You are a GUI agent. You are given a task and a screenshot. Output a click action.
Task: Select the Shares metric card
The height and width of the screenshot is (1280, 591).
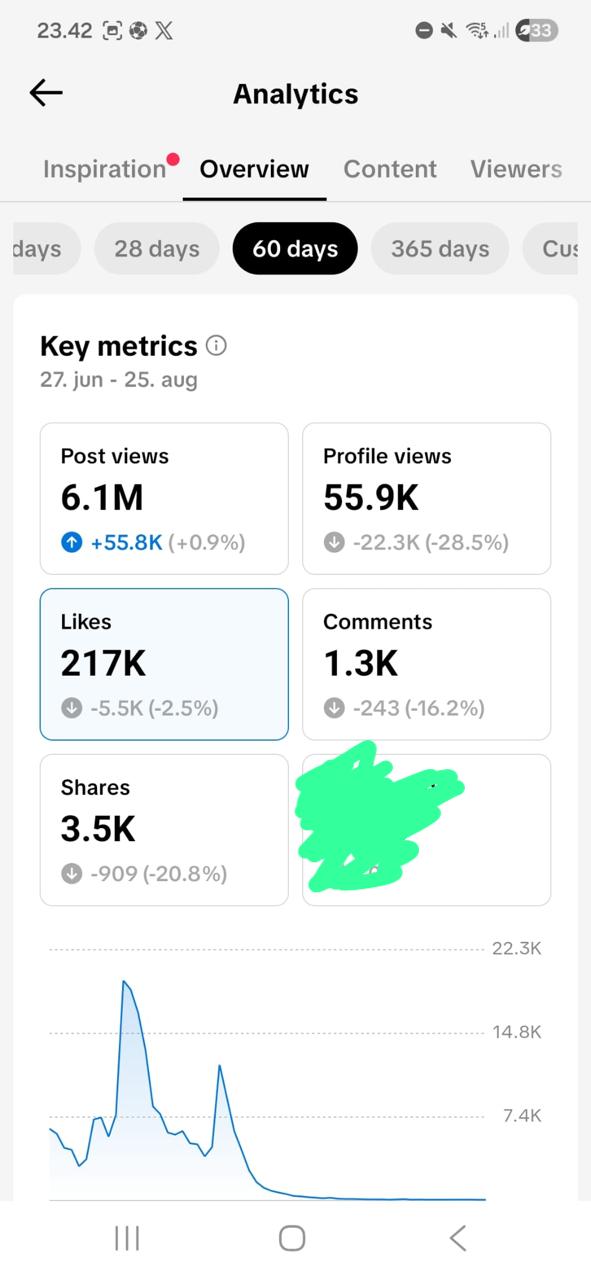click(164, 830)
